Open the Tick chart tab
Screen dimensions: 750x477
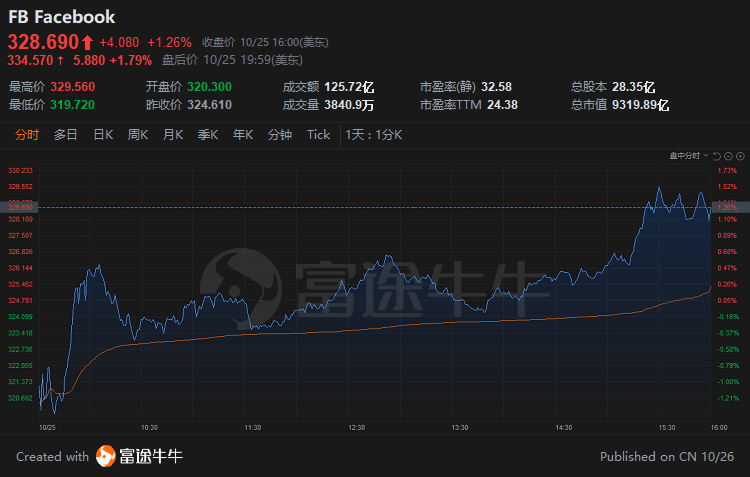pos(318,135)
